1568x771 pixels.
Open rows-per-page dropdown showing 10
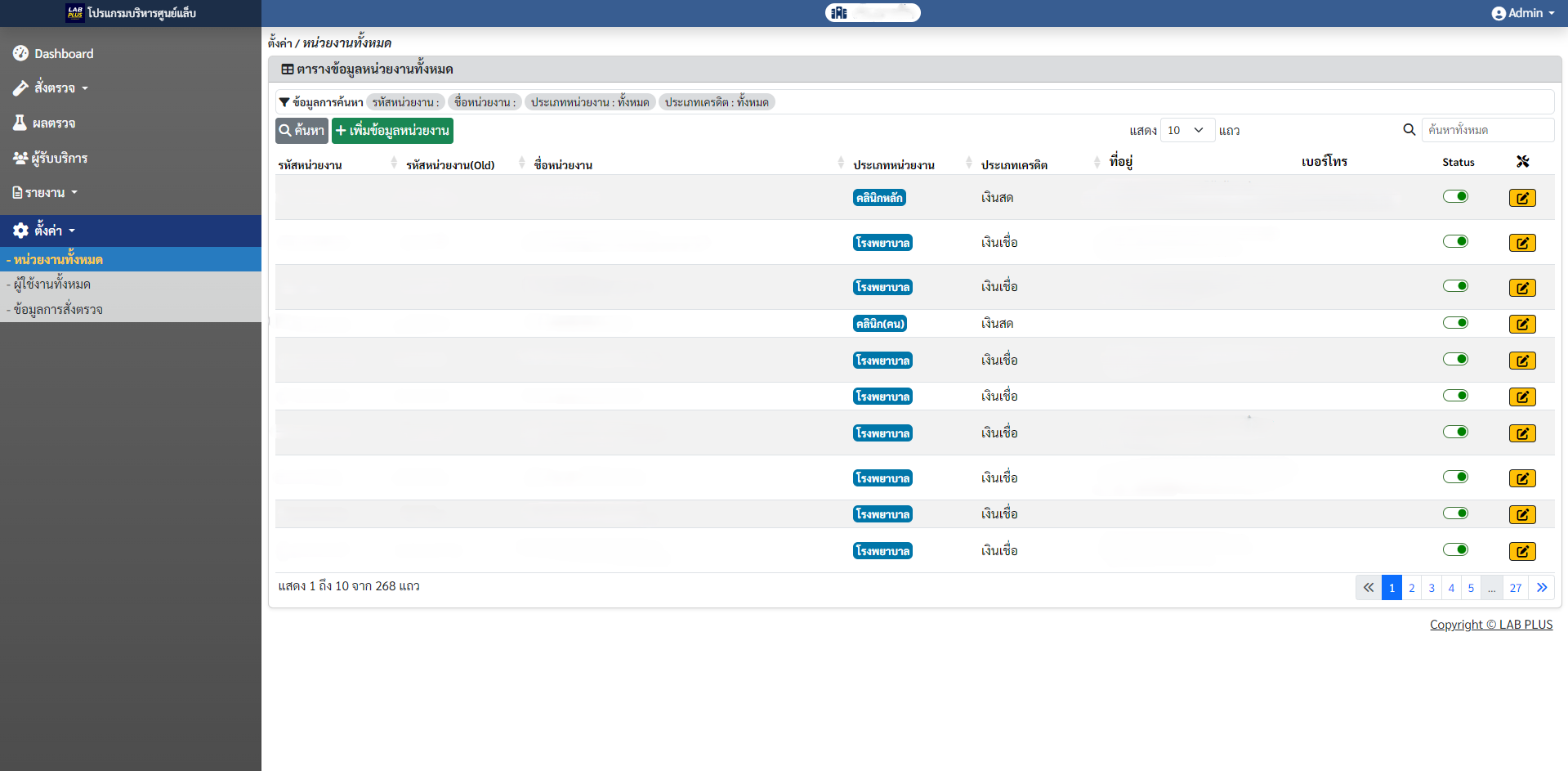coord(1186,130)
